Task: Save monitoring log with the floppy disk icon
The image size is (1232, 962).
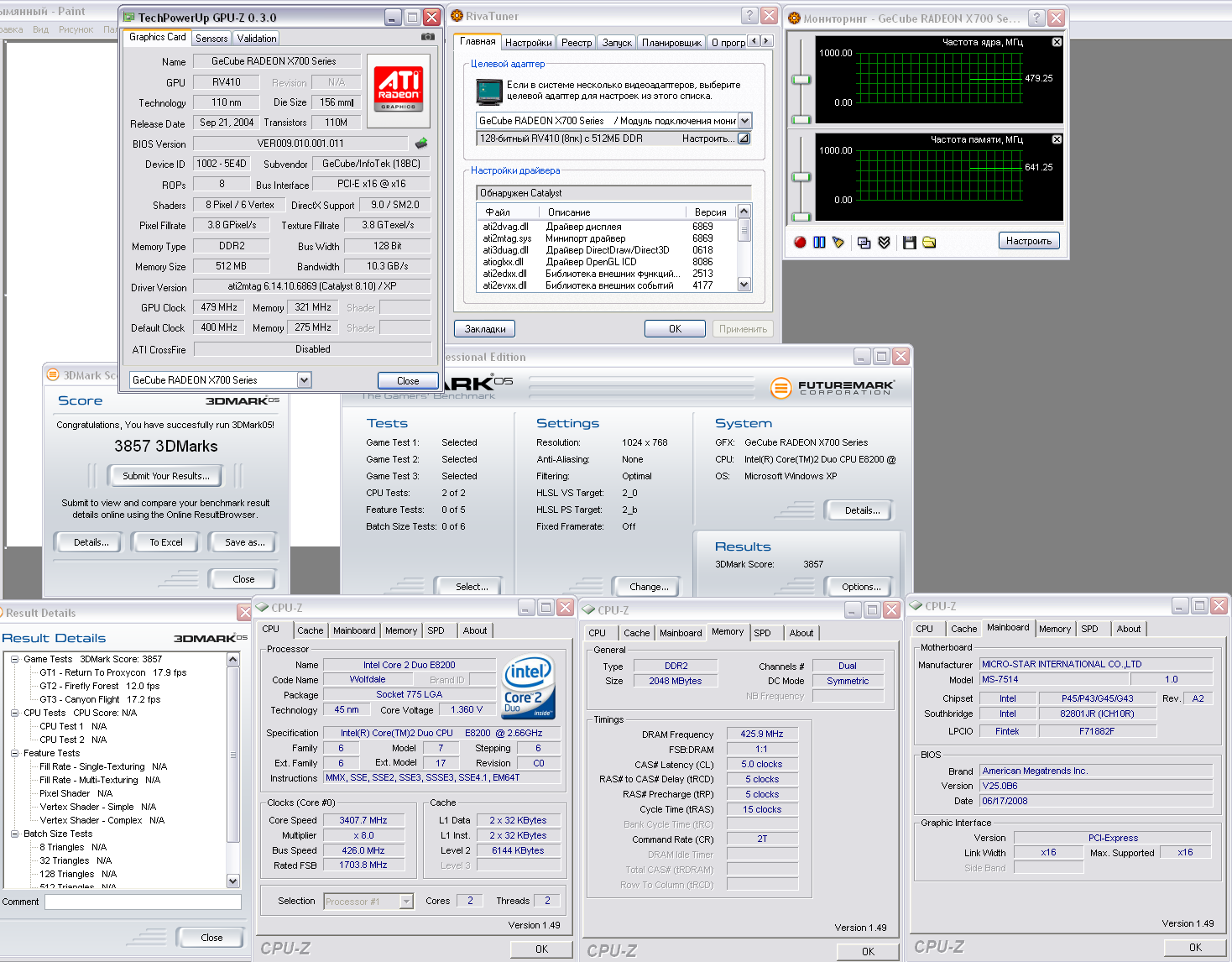Action: point(909,243)
